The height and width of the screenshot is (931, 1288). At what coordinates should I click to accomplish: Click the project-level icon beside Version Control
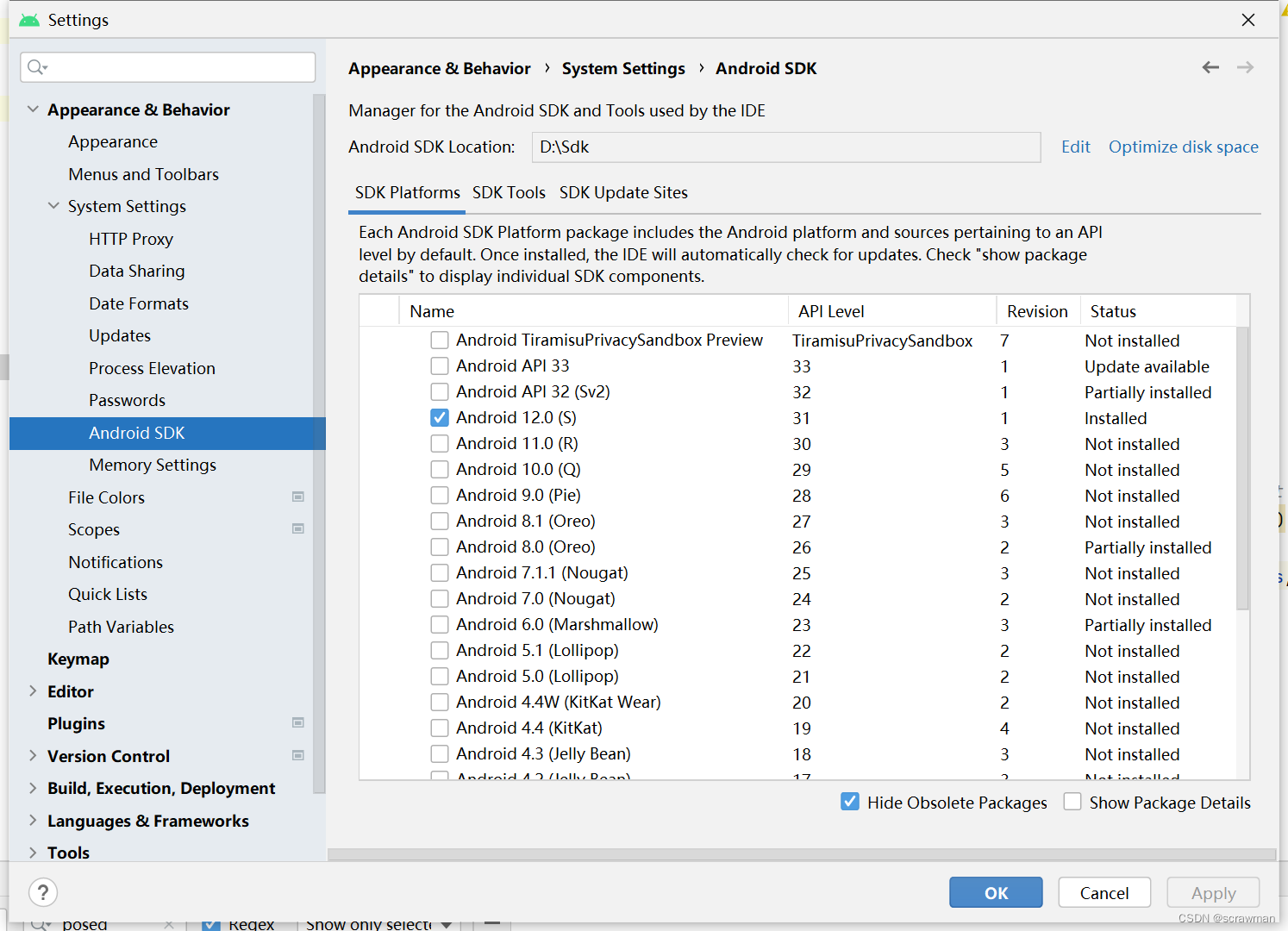tap(298, 755)
